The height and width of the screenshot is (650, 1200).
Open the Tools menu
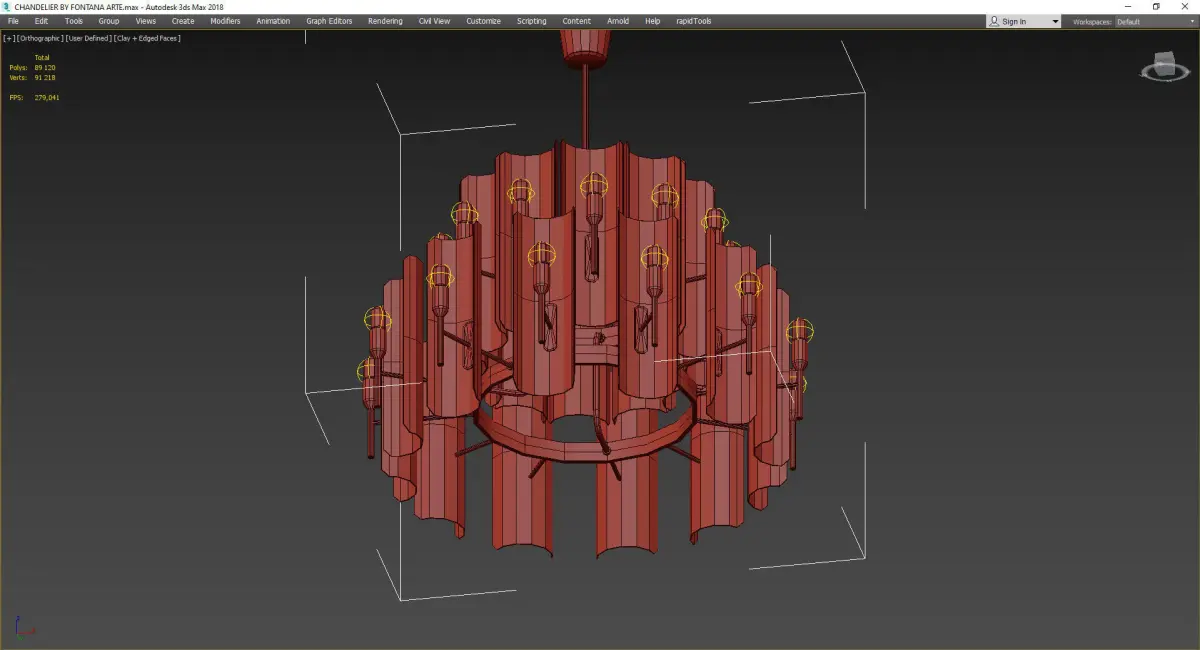[74, 21]
